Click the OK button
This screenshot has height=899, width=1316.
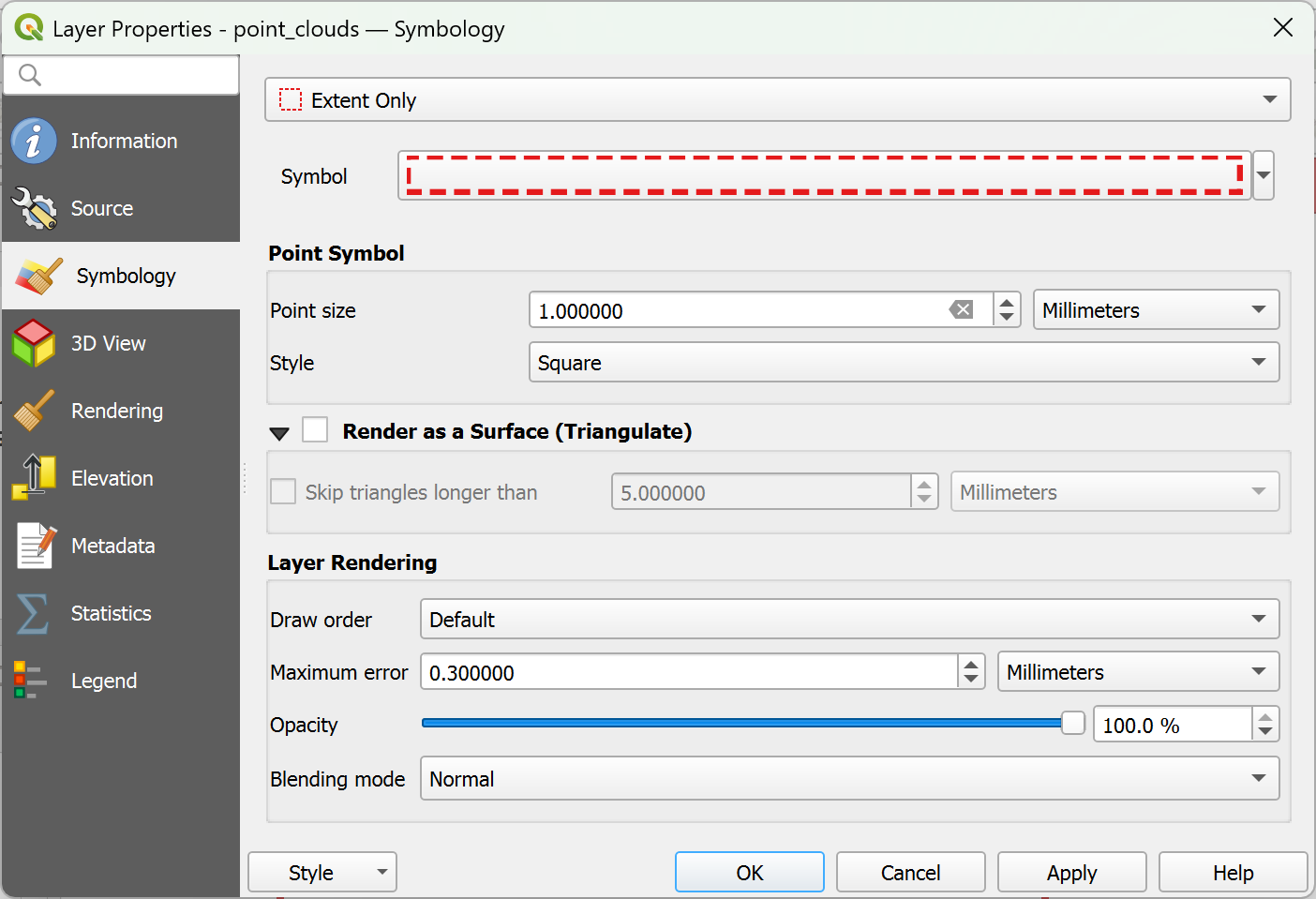tap(749, 872)
